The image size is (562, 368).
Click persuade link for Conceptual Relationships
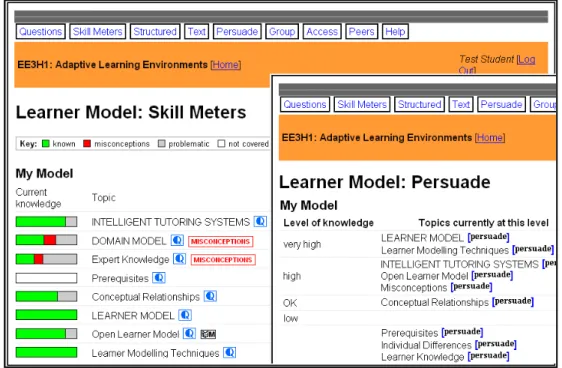coord(513,301)
